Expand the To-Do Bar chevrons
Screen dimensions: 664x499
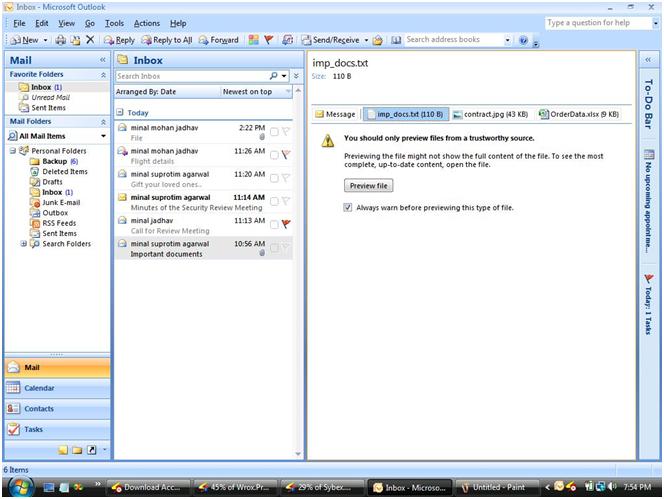pyautogui.click(x=648, y=60)
